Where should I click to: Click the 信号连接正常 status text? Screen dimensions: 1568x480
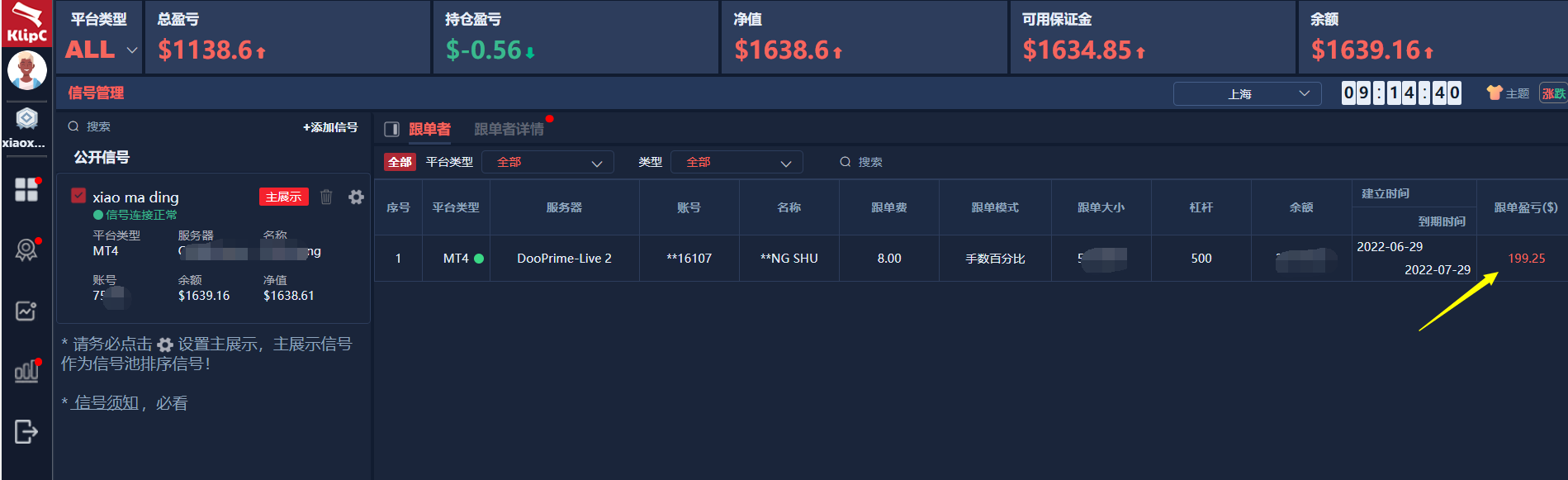[x=141, y=215]
